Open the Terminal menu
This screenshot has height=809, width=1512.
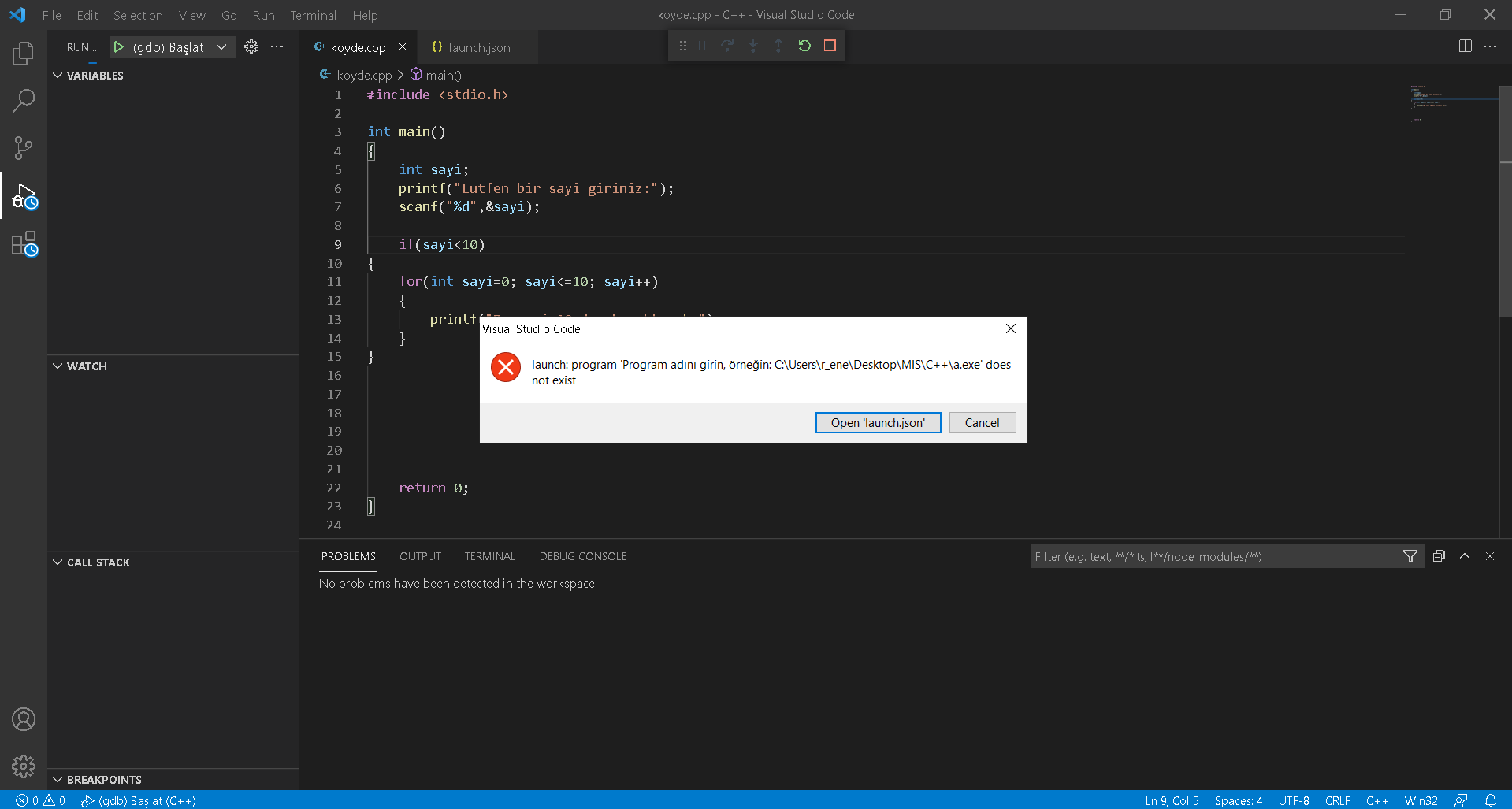point(313,15)
